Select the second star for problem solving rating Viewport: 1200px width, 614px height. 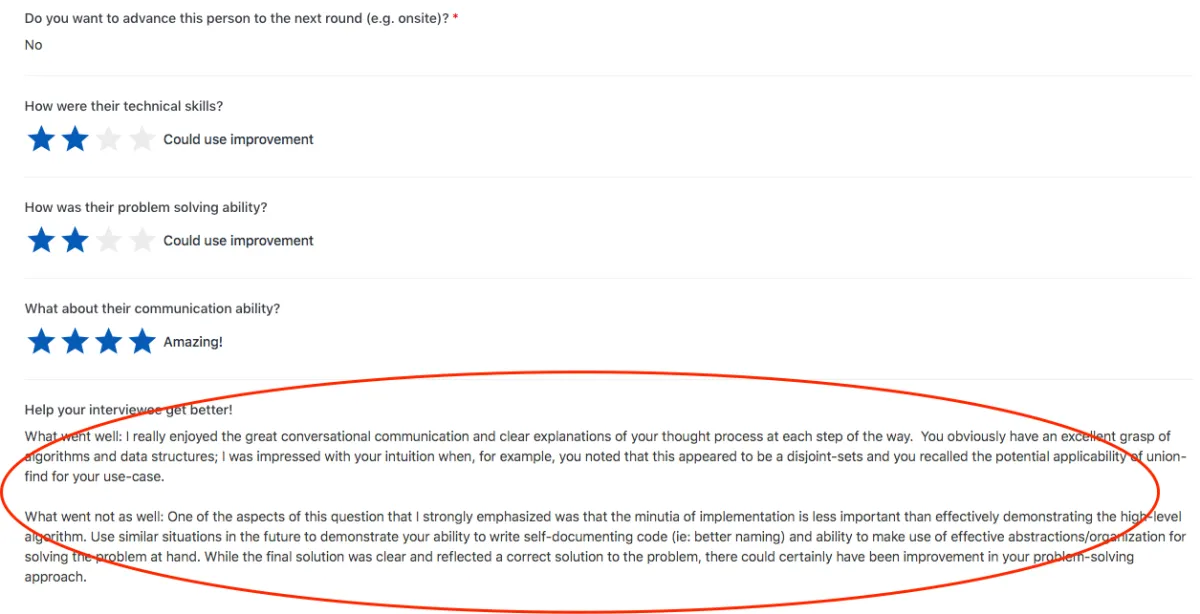pyautogui.click(x=75, y=240)
